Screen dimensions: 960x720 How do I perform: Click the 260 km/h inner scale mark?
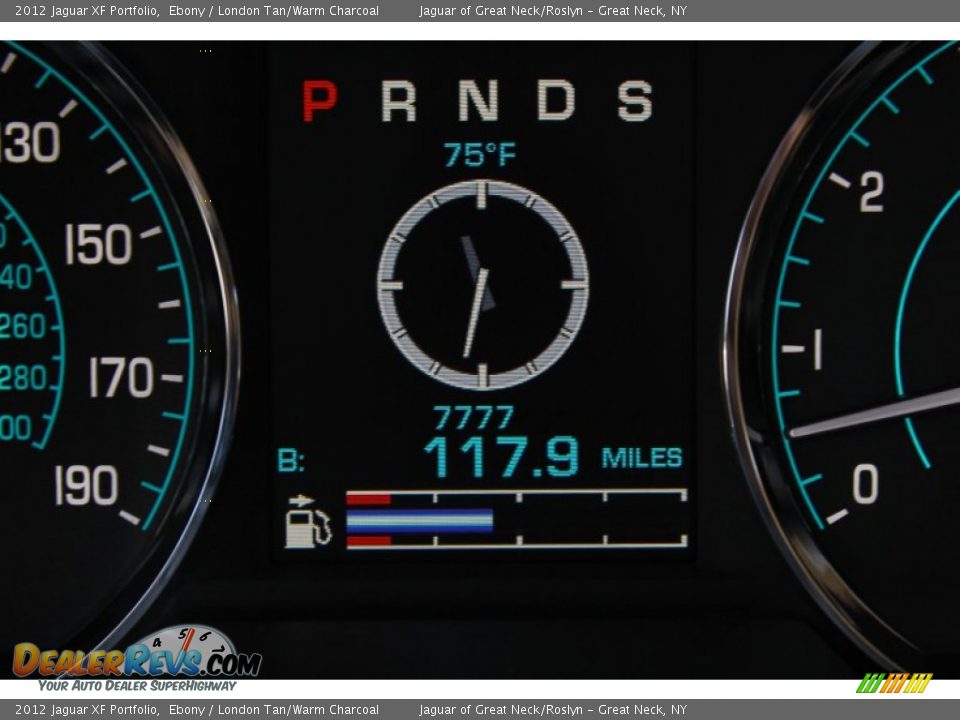click(x=22, y=326)
